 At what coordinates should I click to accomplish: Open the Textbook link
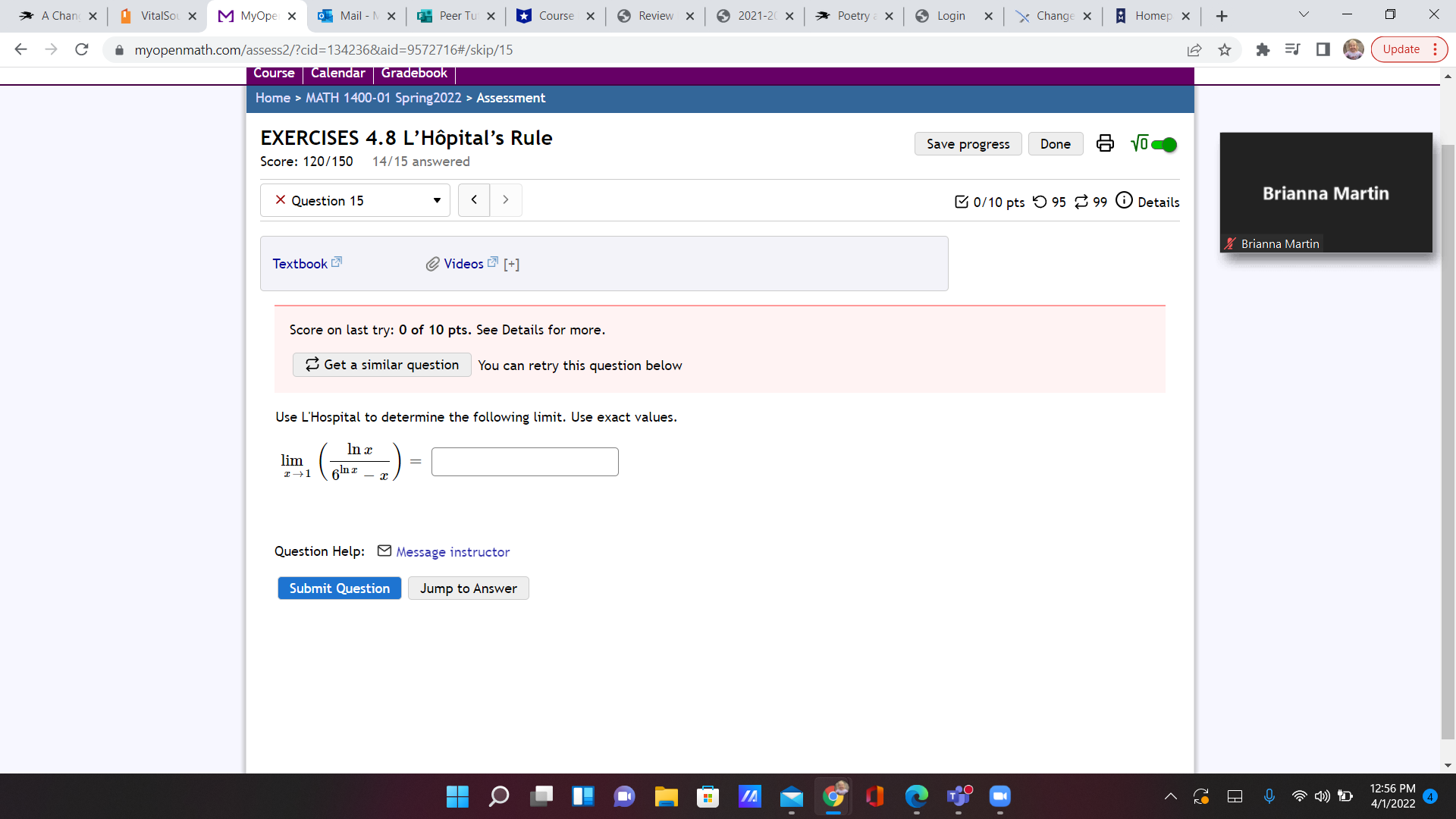[300, 264]
